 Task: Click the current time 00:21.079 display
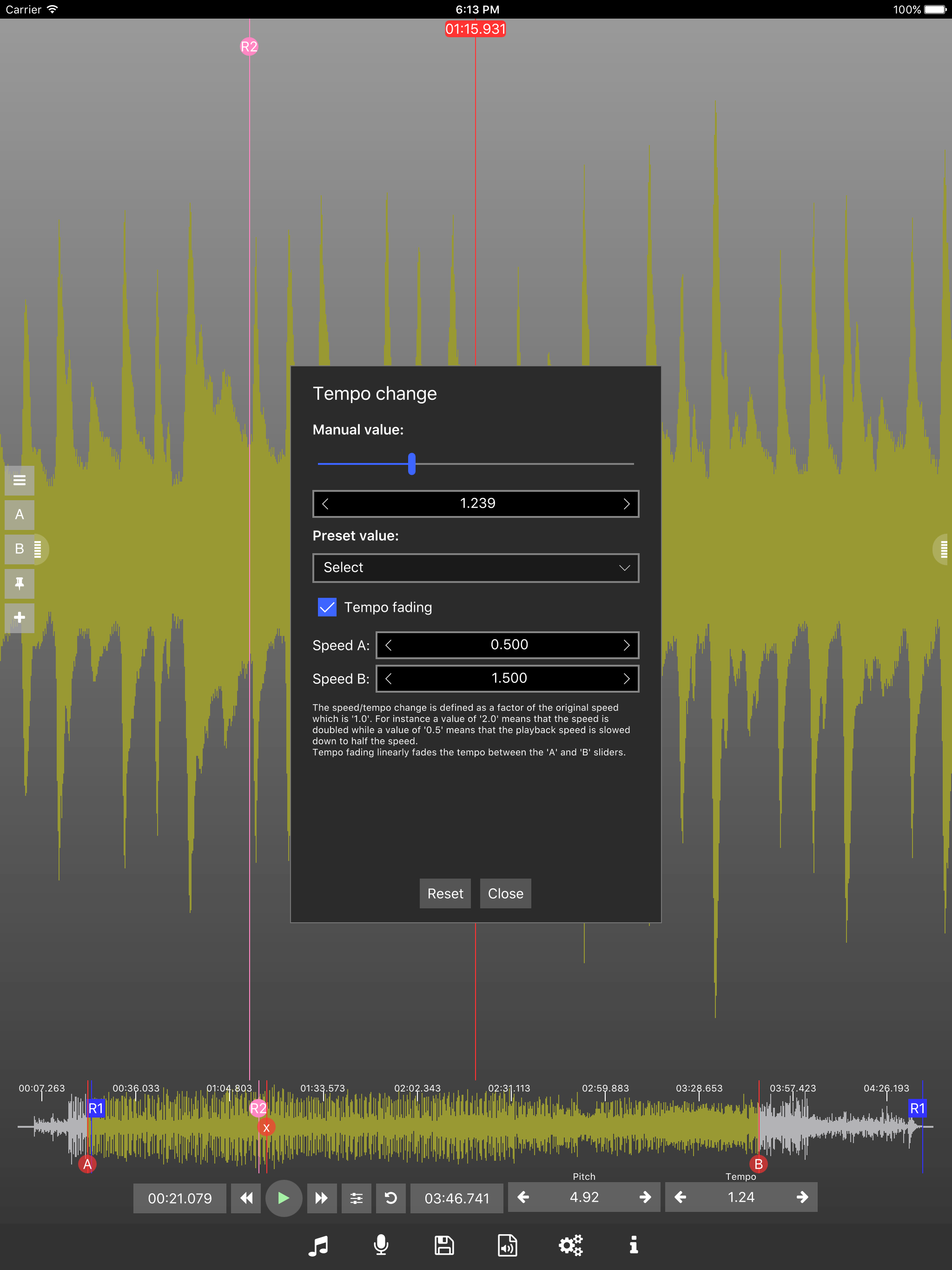(180, 1198)
